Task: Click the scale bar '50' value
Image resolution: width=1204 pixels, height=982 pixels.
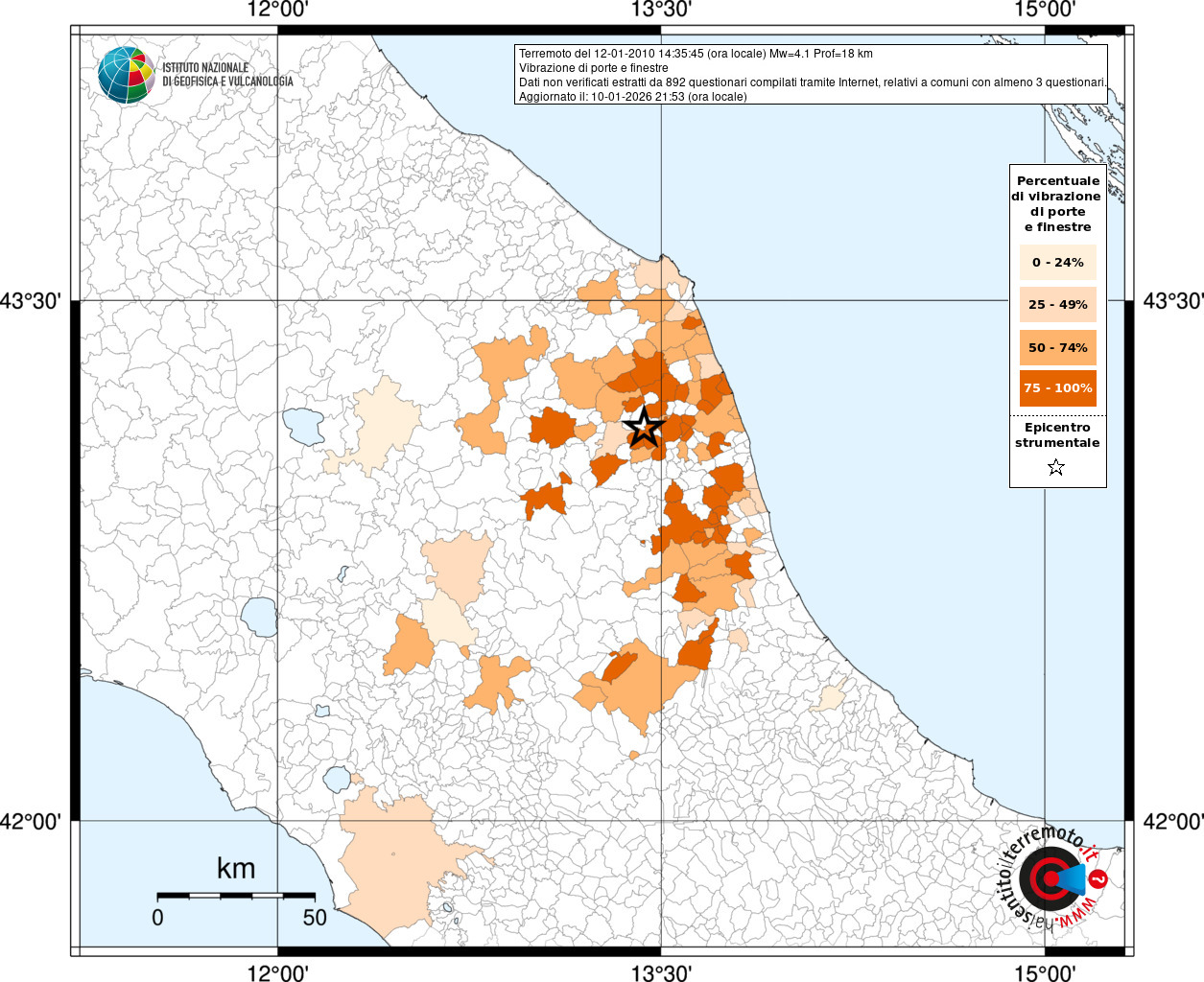Action: coord(315,918)
